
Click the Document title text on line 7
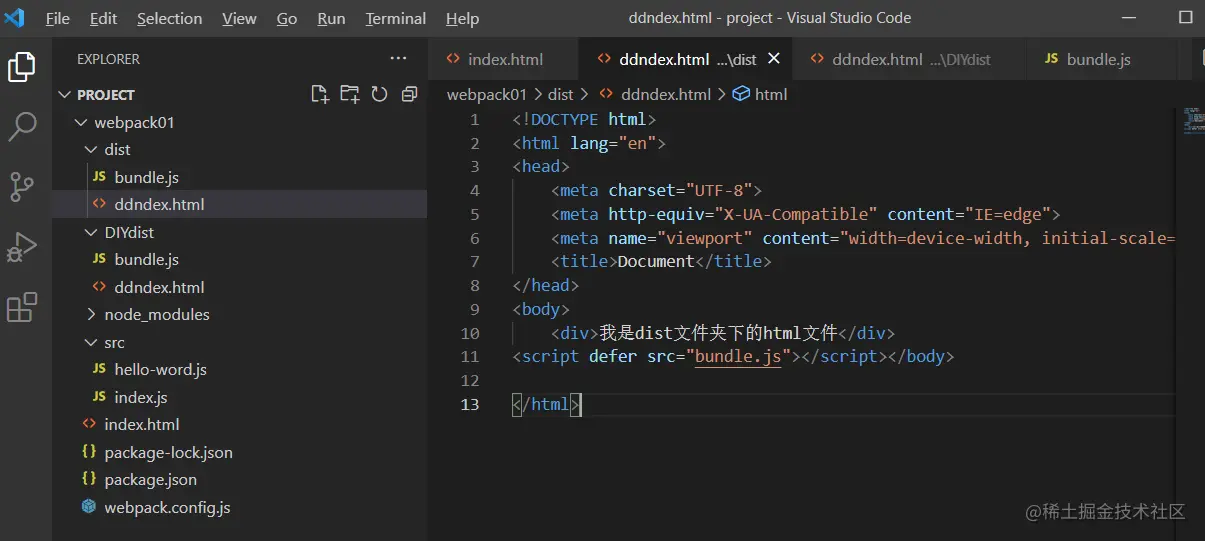[x=656, y=261]
